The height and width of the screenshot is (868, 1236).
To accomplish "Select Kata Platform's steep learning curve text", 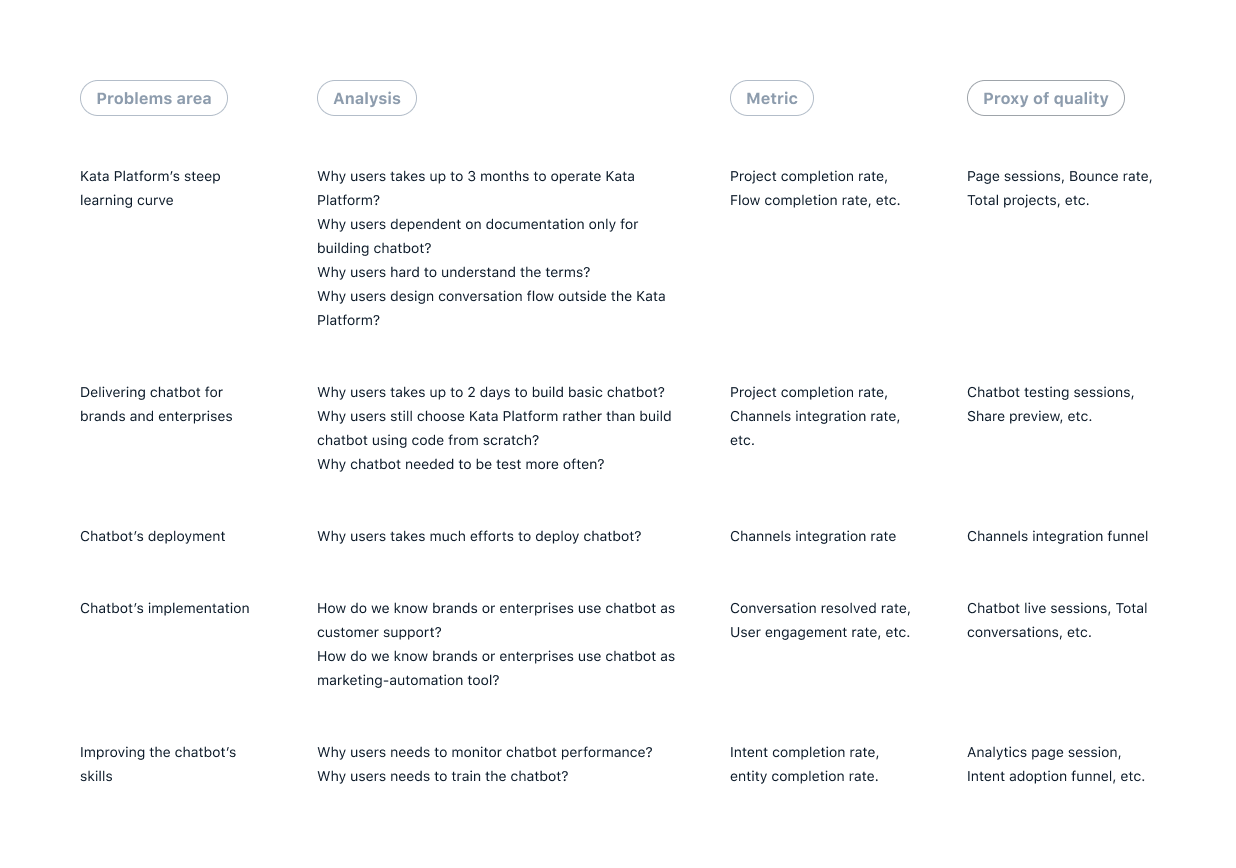I will (x=150, y=188).
